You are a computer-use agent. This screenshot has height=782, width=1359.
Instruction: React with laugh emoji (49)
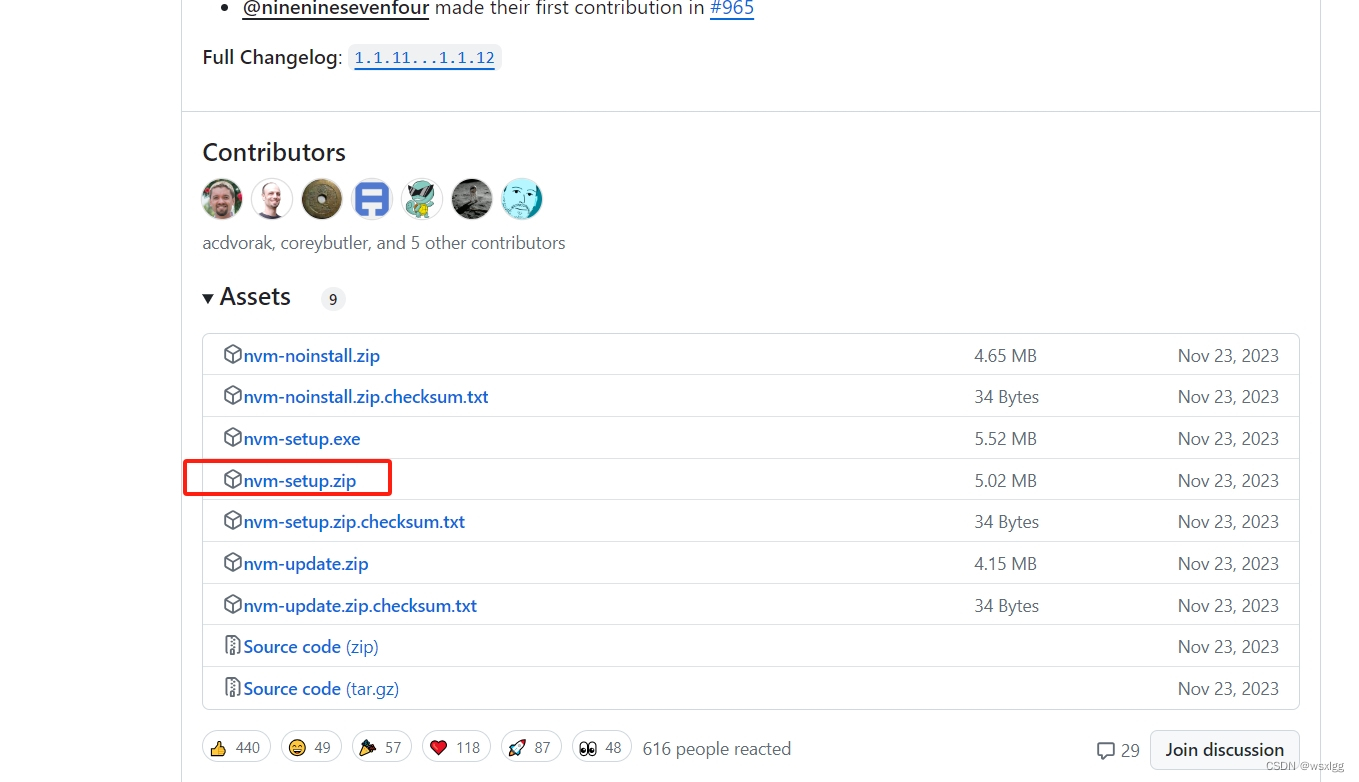click(x=311, y=748)
